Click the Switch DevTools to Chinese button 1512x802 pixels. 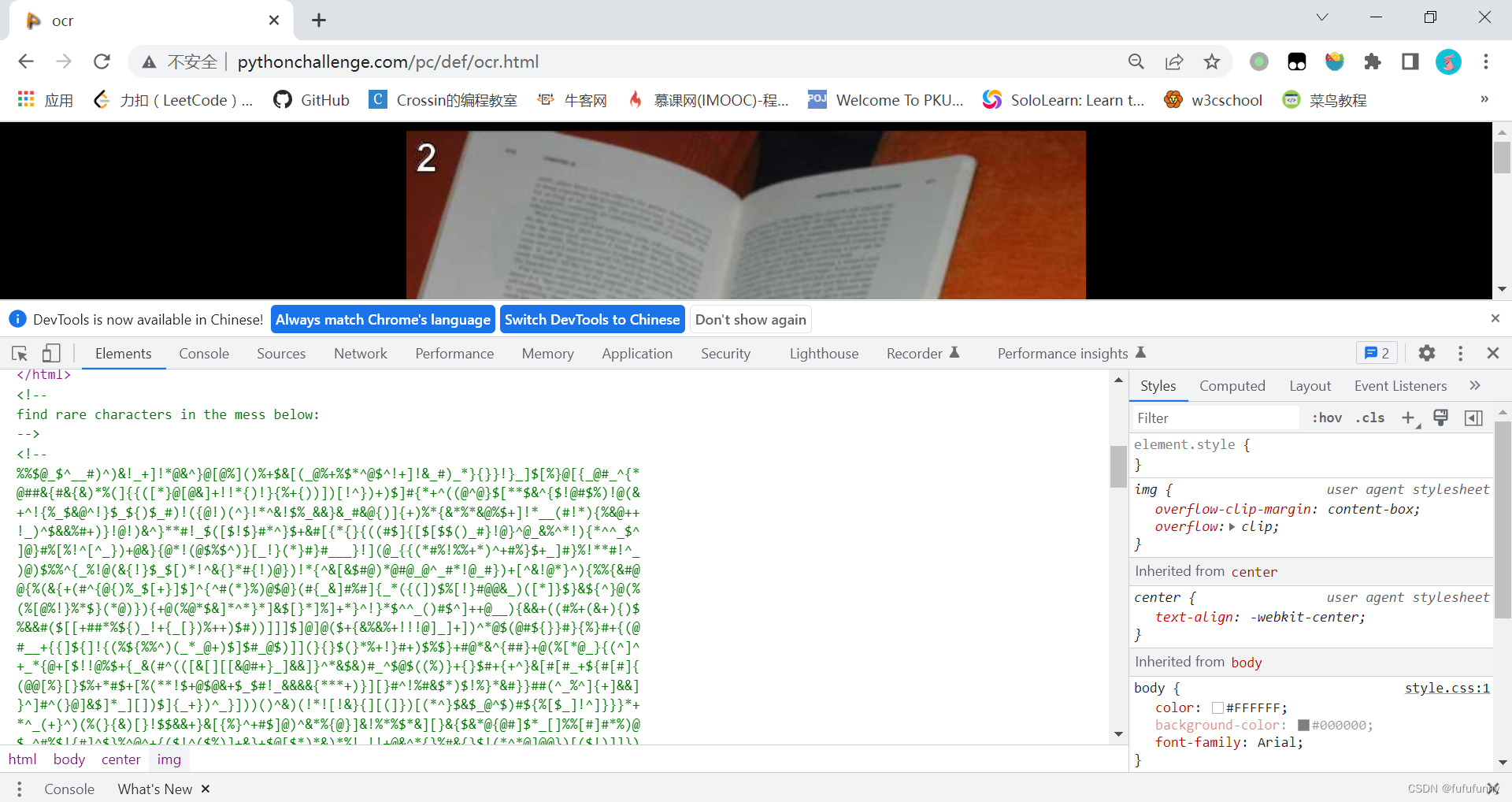point(591,319)
